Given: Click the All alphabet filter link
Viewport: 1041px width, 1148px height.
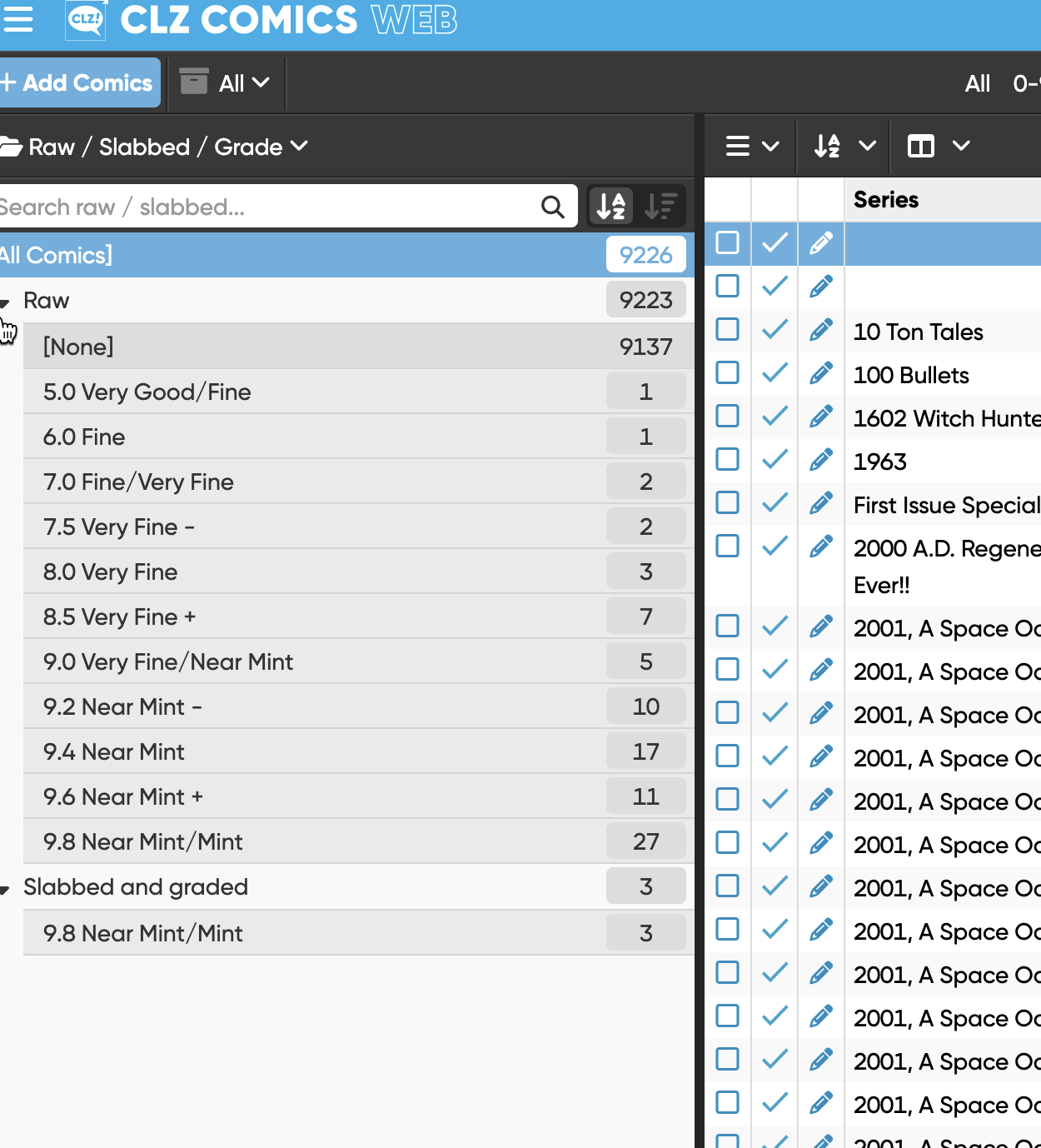Looking at the screenshot, I should [977, 83].
